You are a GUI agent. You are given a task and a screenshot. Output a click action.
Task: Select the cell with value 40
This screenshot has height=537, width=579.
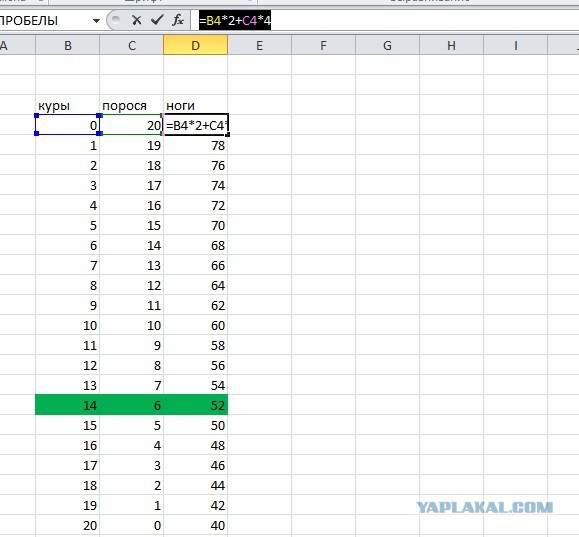point(196,525)
